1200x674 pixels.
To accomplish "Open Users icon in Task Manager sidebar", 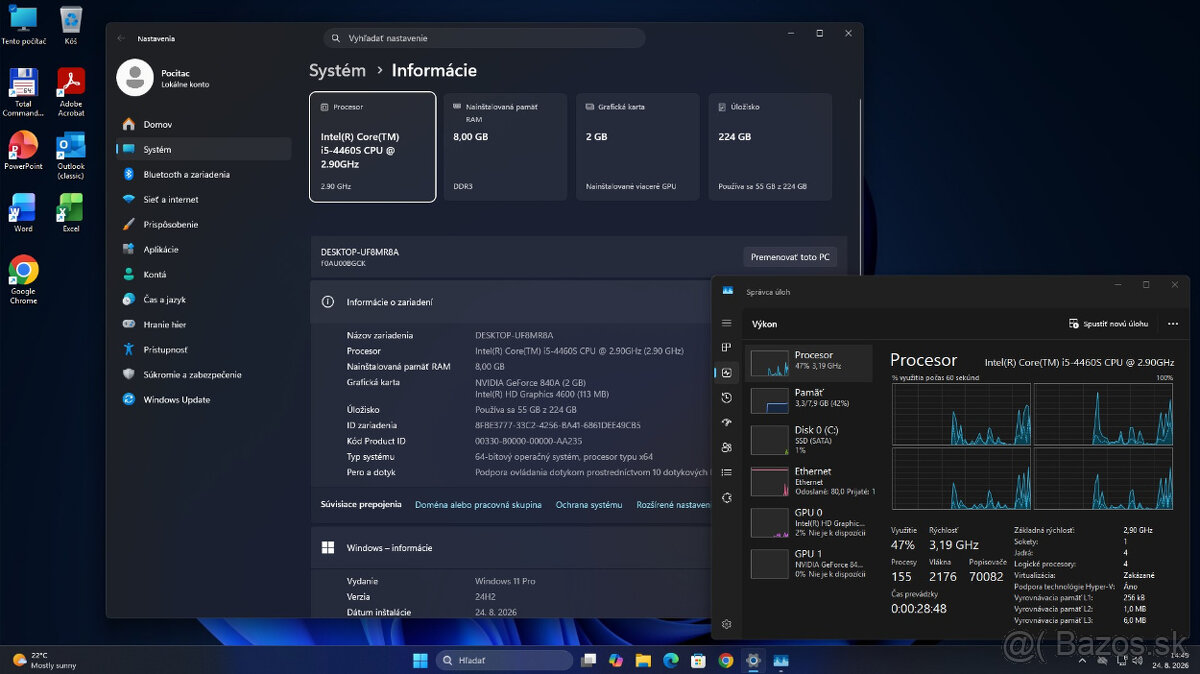I will pyautogui.click(x=727, y=447).
